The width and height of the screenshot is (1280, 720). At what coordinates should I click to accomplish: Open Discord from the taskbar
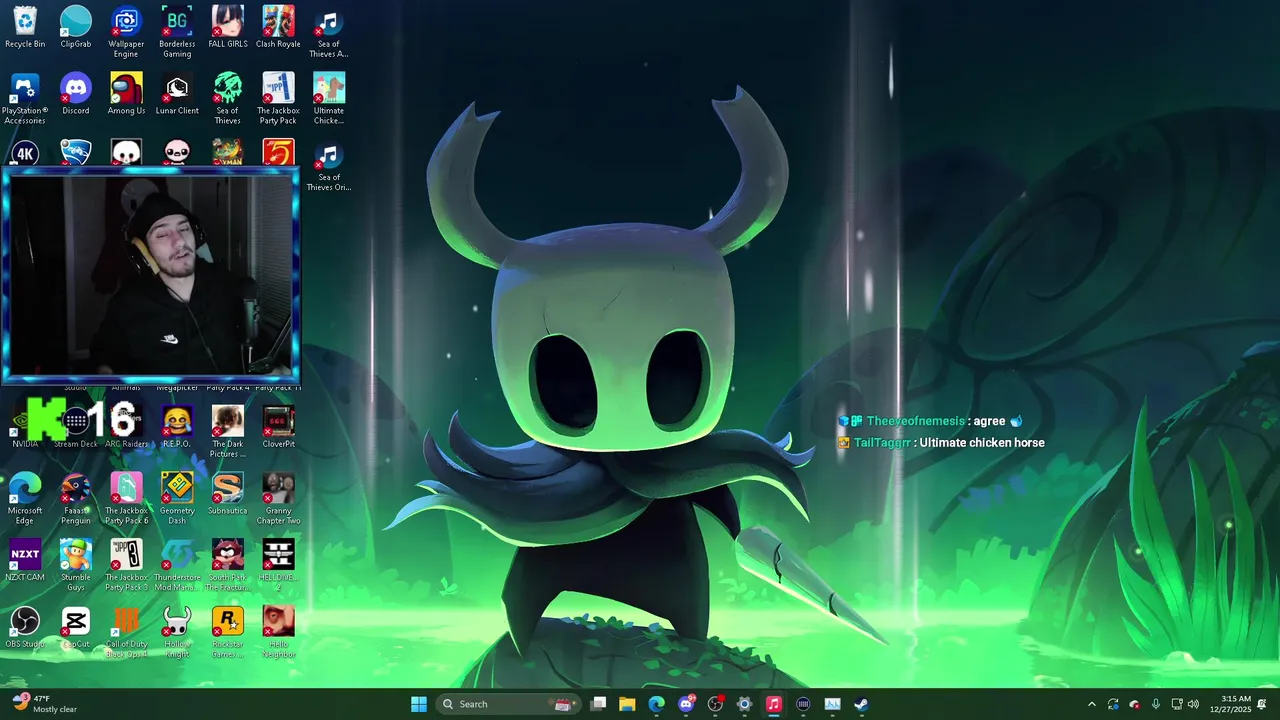point(686,704)
